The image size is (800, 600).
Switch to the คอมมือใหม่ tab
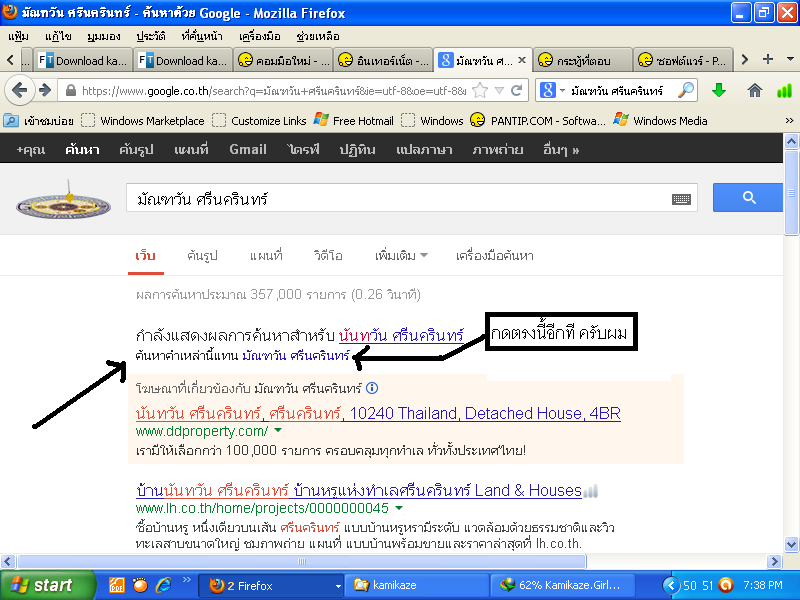click(x=283, y=61)
